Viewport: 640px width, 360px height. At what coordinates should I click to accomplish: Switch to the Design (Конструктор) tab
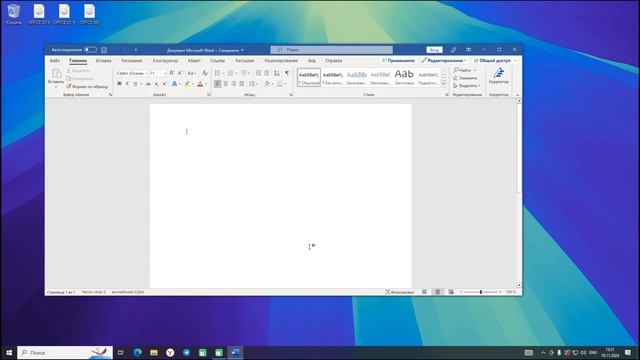[x=165, y=60]
